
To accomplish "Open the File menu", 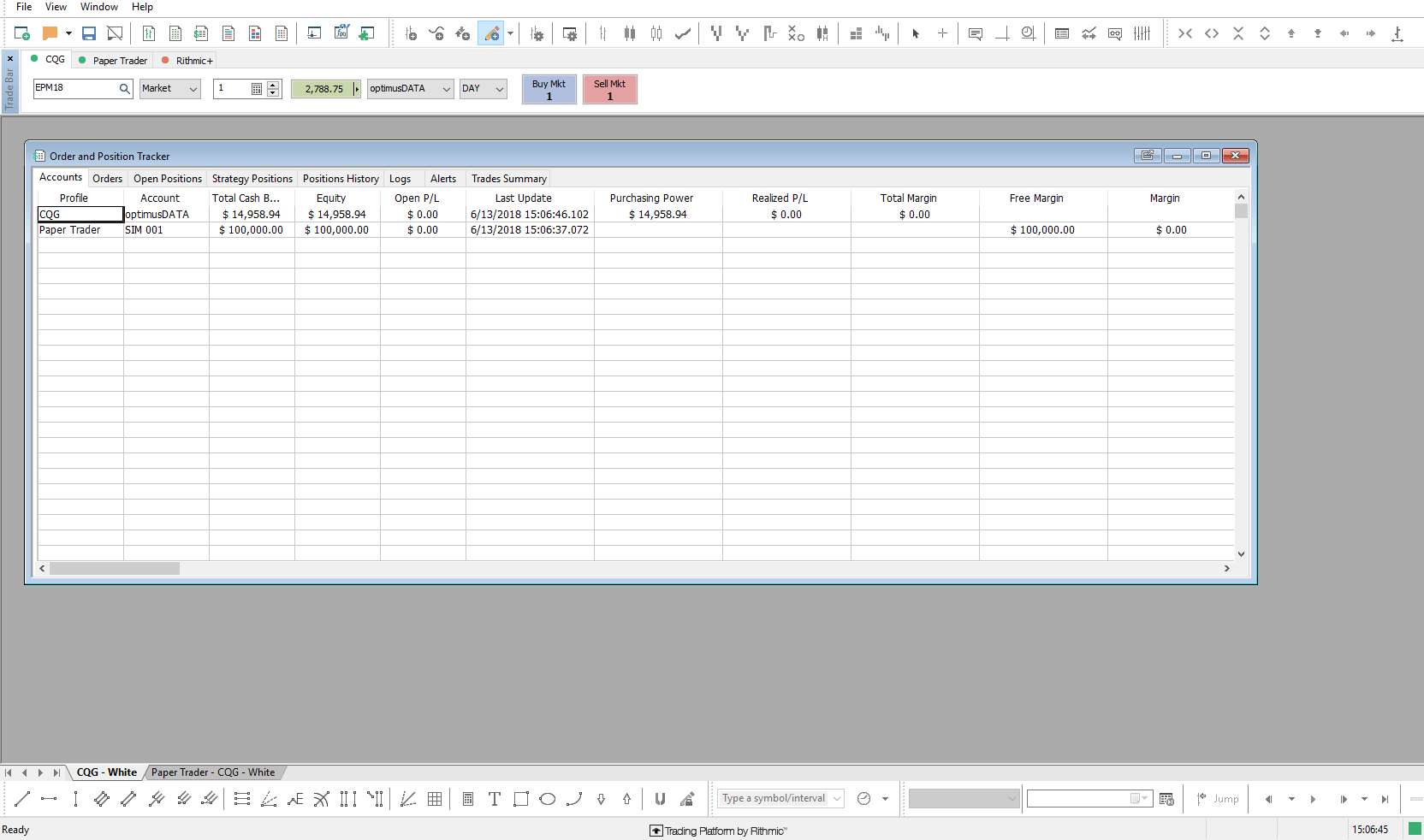I will 24,7.
